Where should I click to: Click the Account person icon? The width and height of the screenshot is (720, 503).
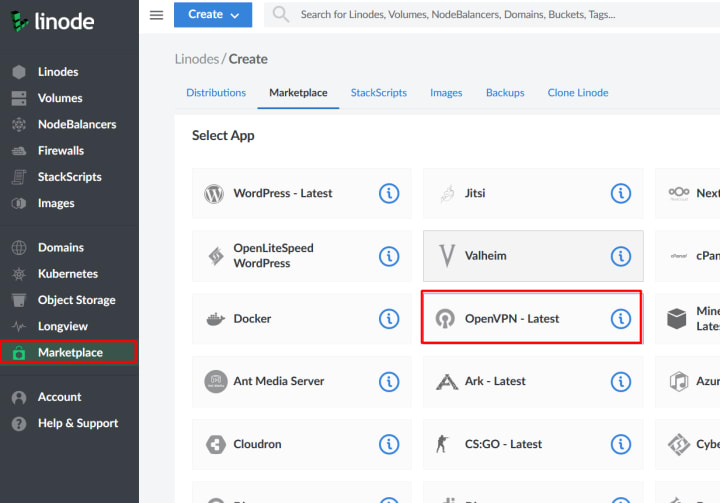[x=19, y=397]
